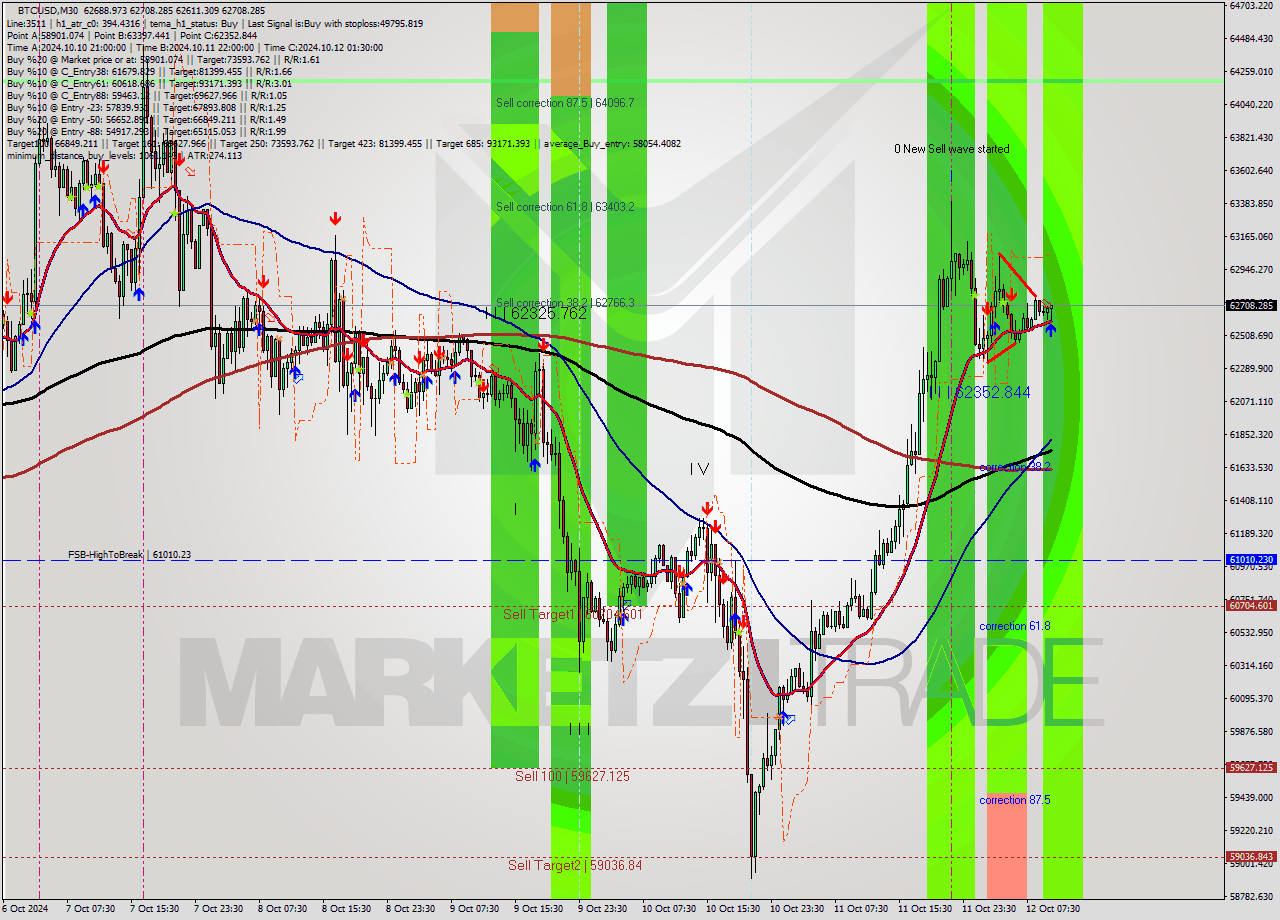Click the 'I V' wave marker label
This screenshot has width=1280, height=920.
pyautogui.click(x=699, y=468)
